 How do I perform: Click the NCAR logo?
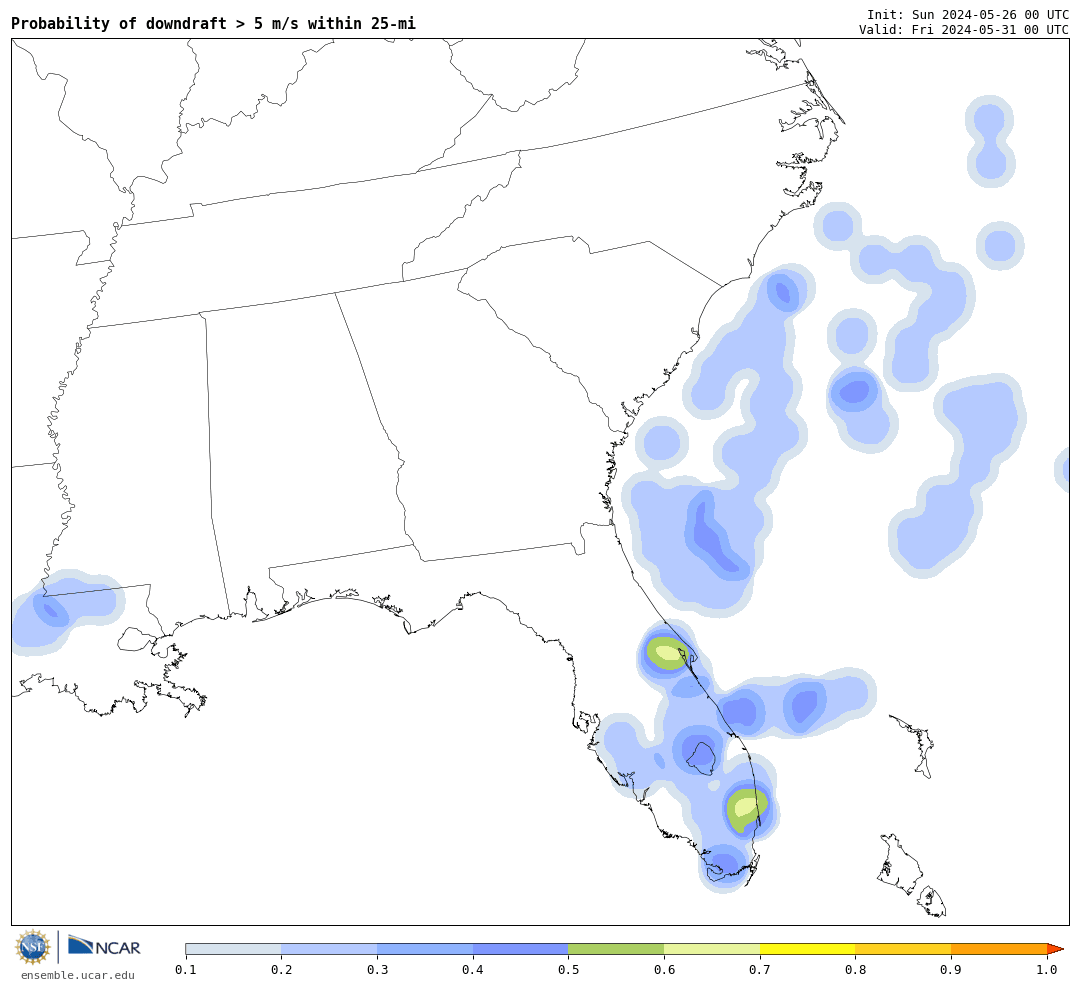[x=105, y=946]
